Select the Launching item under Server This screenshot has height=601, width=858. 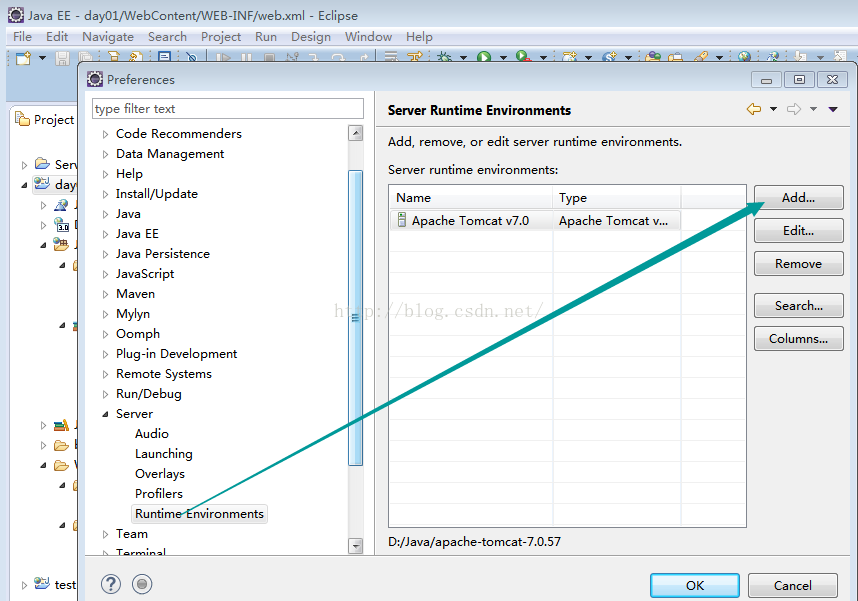[164, 454]
